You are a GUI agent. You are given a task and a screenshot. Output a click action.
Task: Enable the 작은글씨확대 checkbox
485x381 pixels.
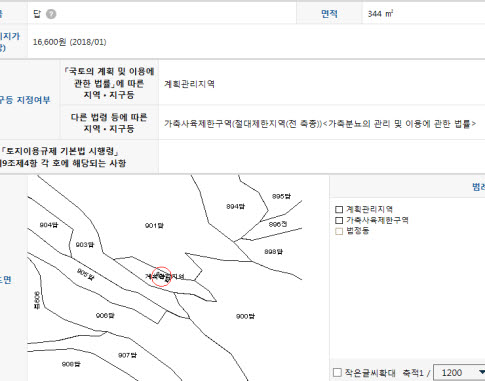click(337, 372)
